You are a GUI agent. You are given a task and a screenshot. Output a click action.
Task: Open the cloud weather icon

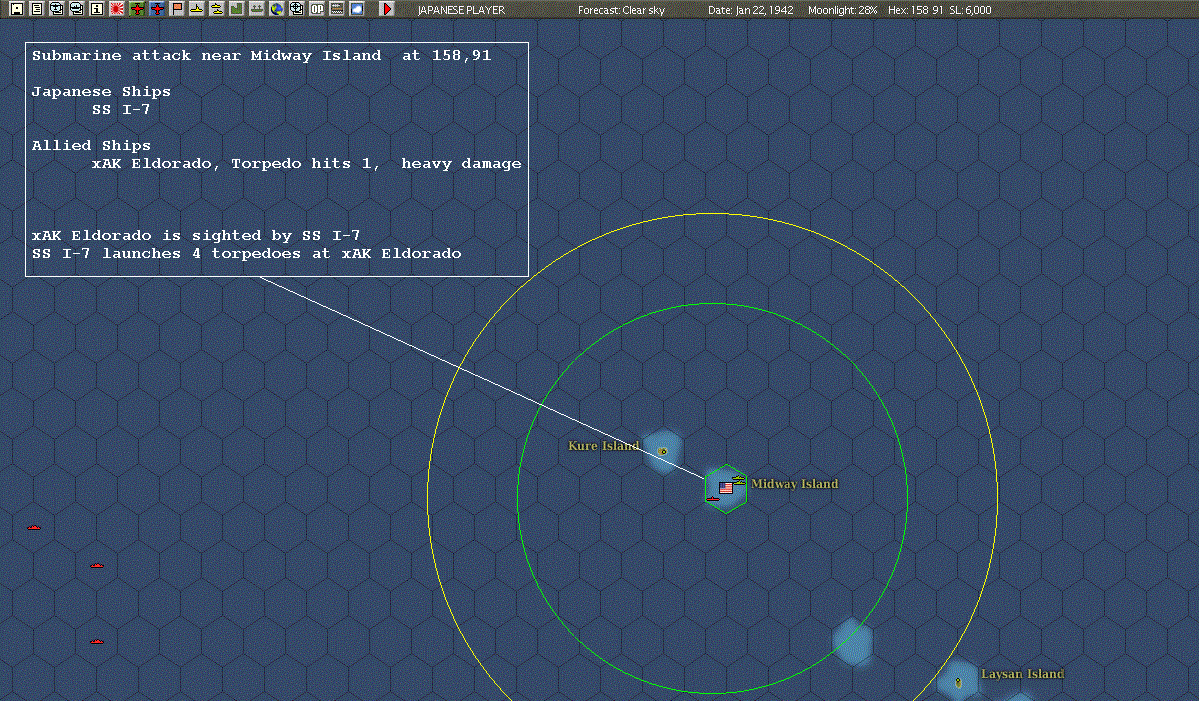[x=356, y=9]
